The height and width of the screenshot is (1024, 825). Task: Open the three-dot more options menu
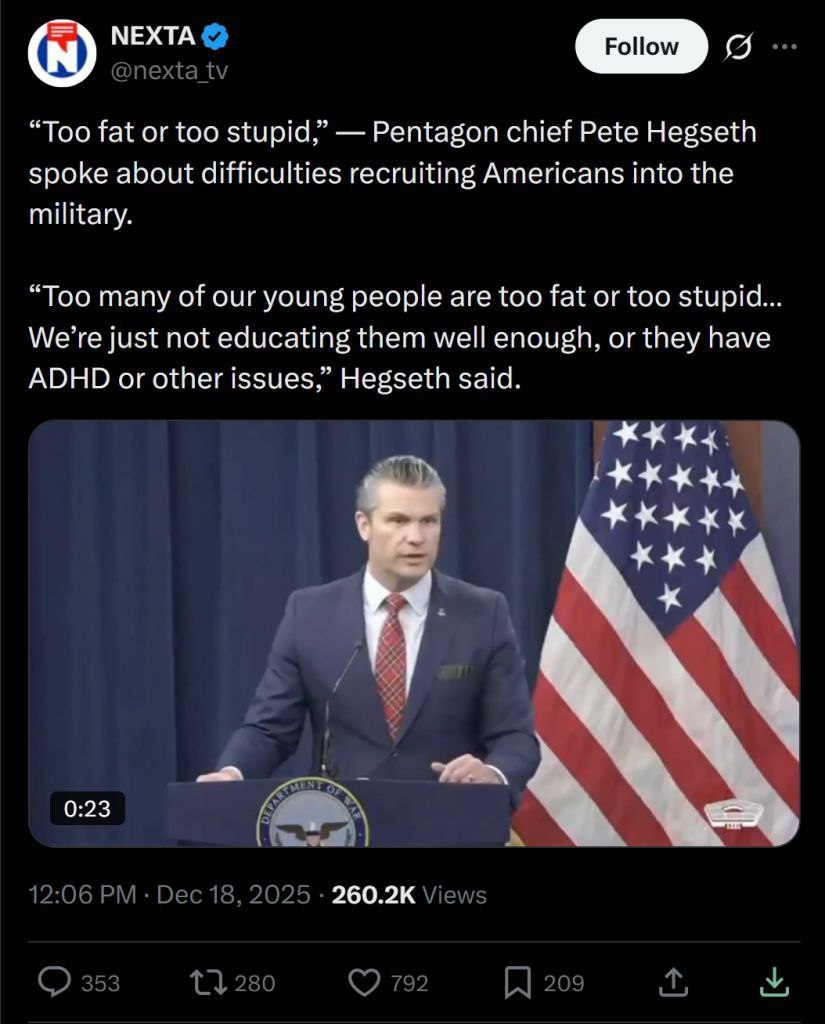[785, 46]
